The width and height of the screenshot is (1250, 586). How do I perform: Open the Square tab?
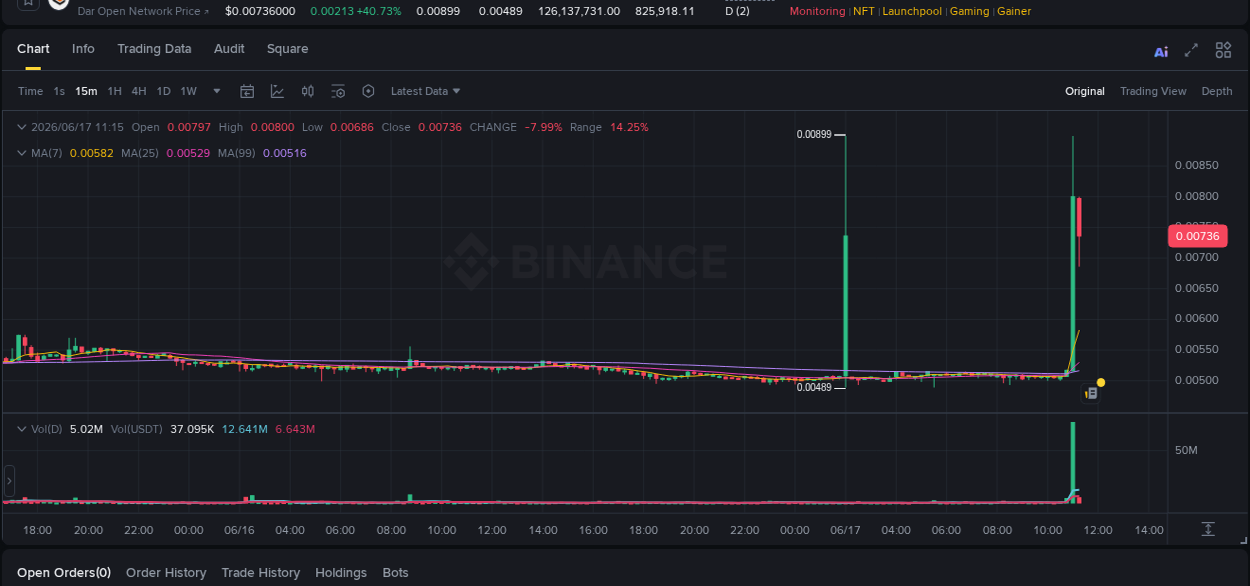pos(287,49)
